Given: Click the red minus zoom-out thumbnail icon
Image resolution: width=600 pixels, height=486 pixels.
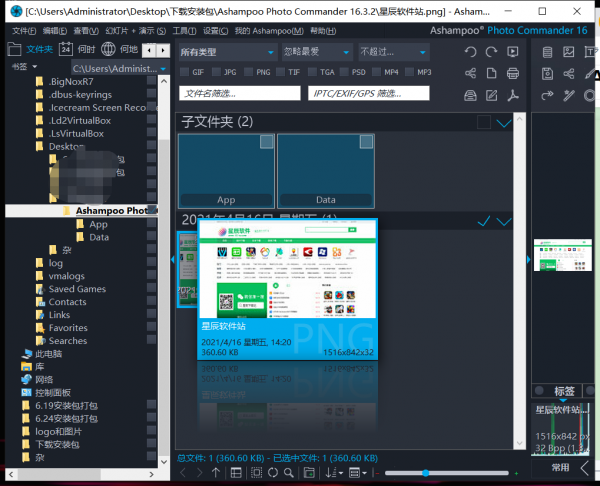Looking at the screenshot, I should (x=377, y=473).
